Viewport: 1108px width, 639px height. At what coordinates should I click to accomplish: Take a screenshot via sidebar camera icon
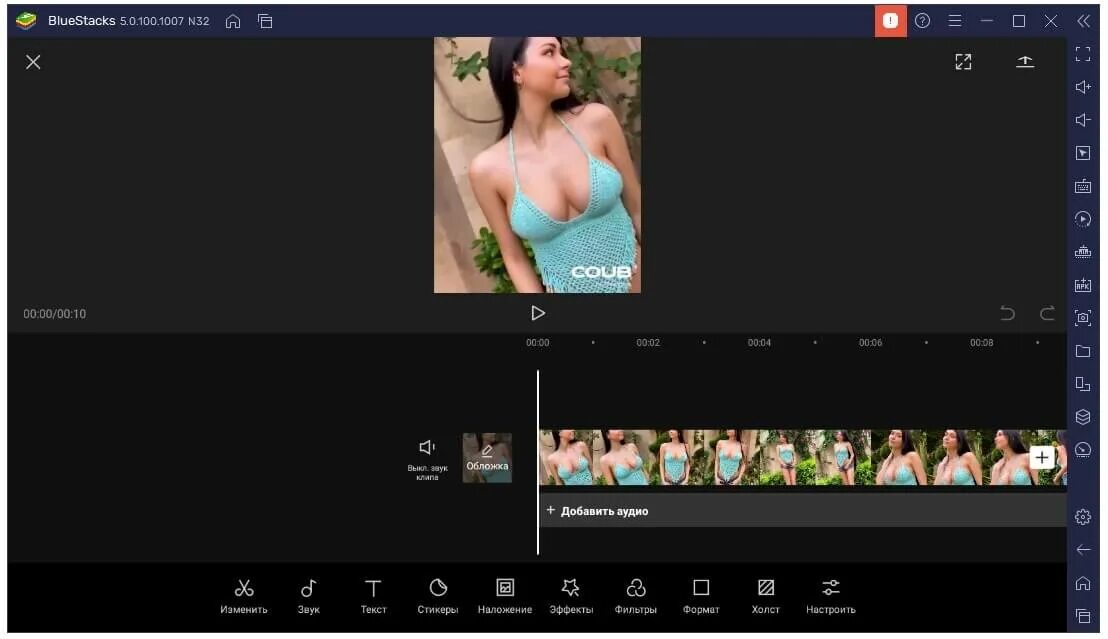[1083, 318]
